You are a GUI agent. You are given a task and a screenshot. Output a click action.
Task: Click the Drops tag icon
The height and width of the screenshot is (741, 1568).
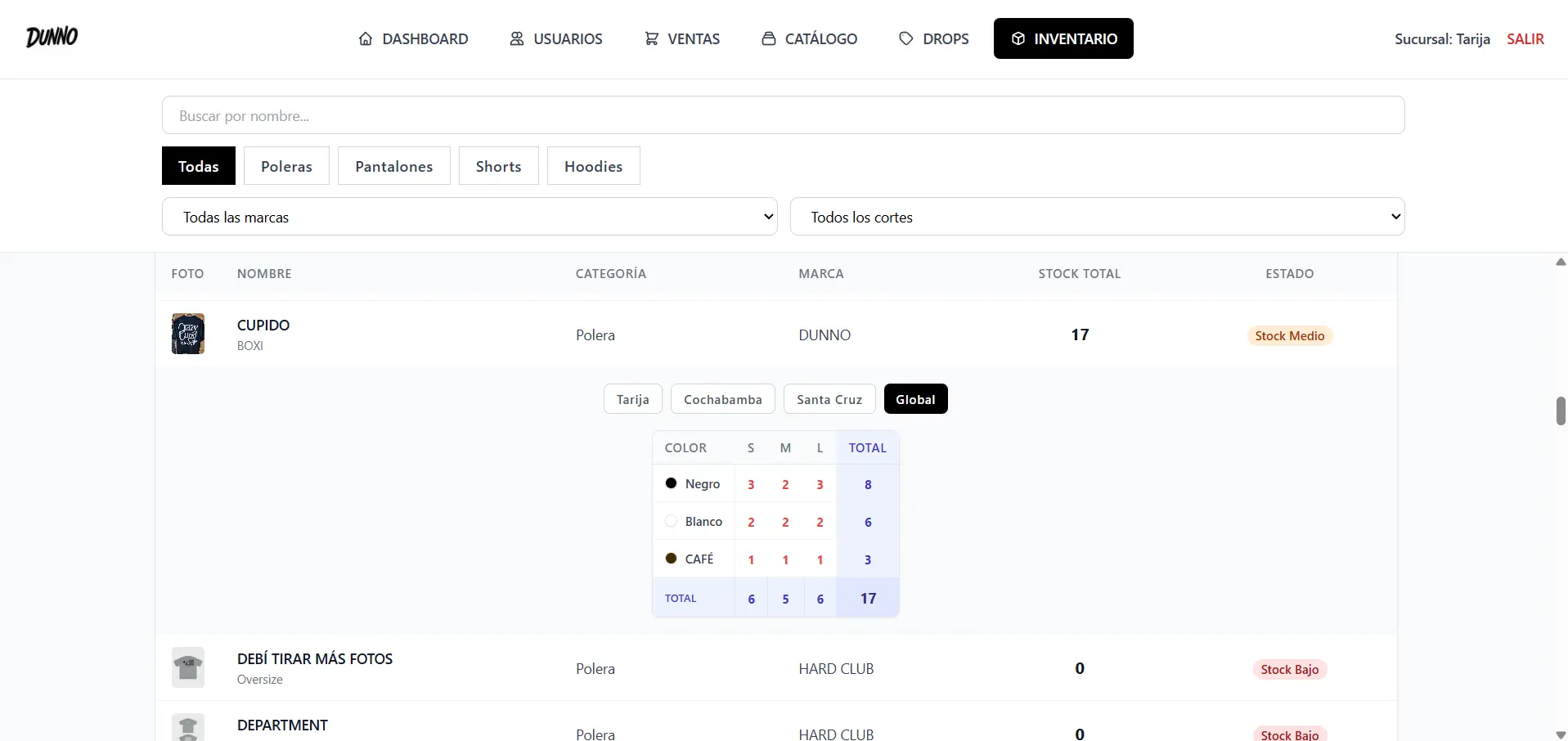(906, 38)
